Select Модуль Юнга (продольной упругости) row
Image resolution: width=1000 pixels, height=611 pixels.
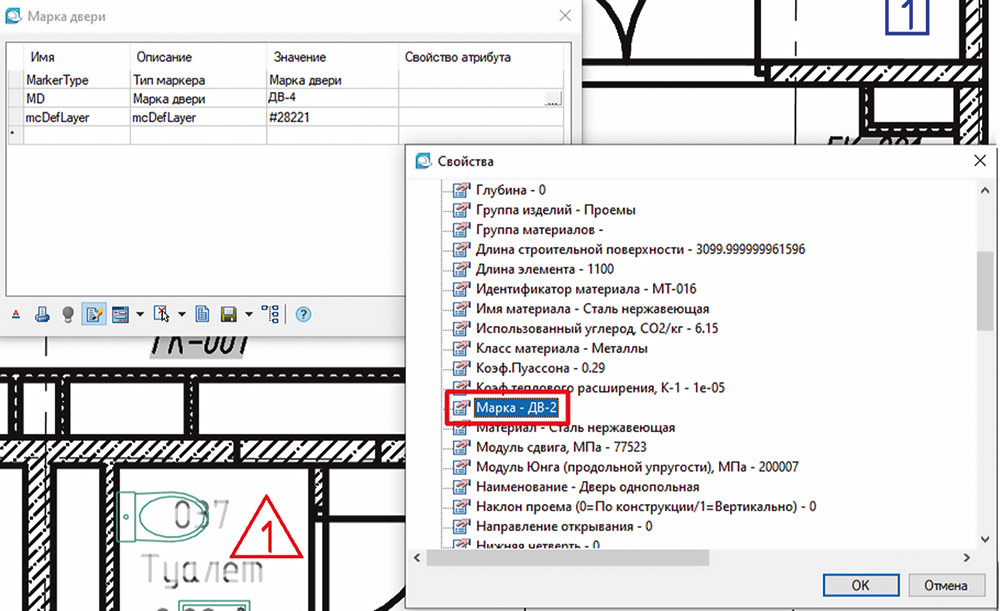(637, 467)
